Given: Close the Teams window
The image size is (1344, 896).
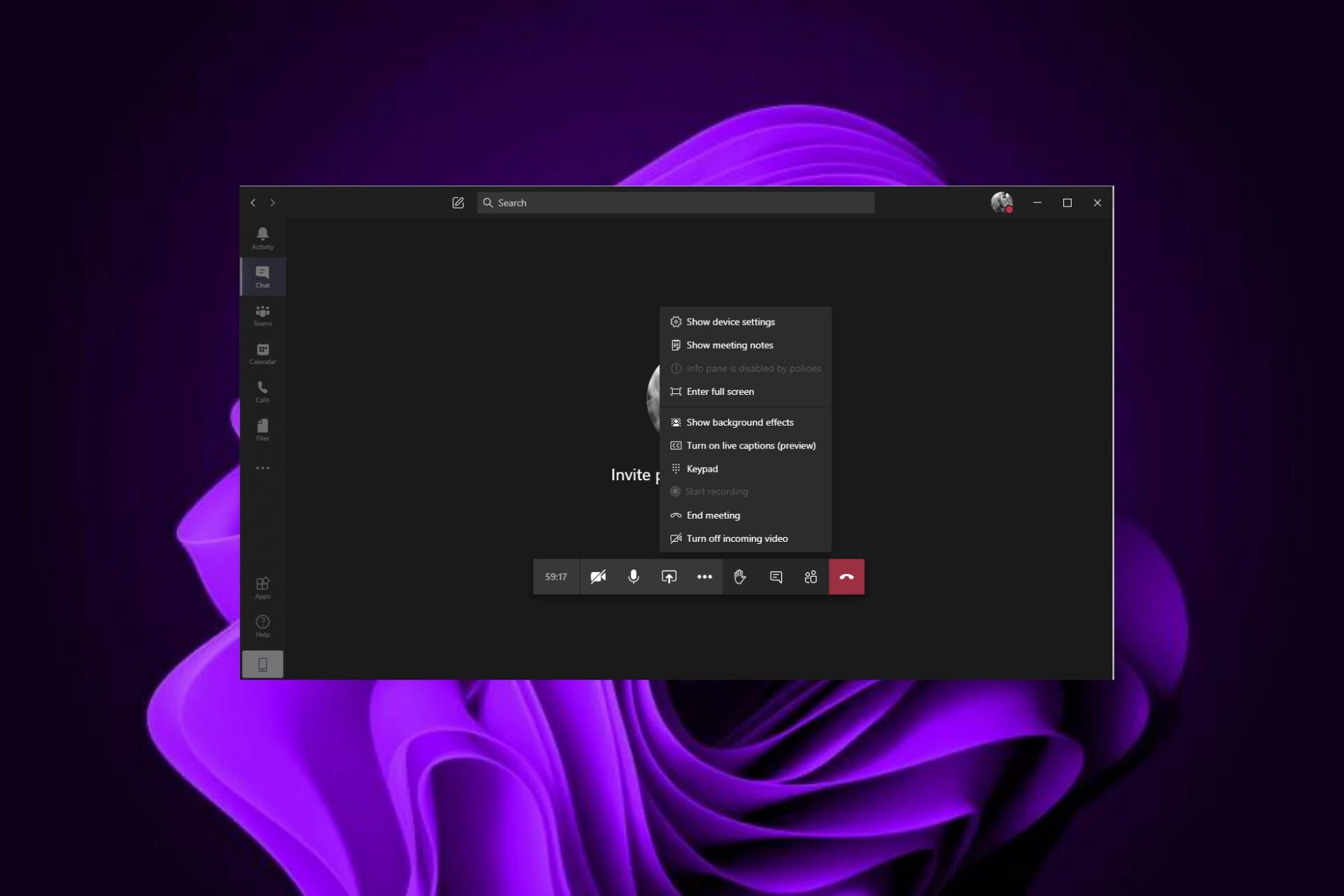Looking at the screenshot, I should (x=1098, y=203).
